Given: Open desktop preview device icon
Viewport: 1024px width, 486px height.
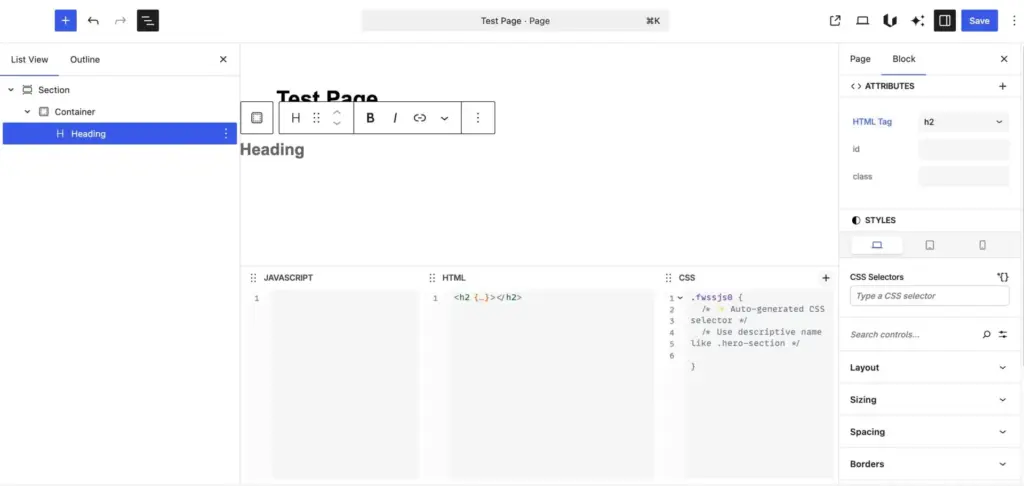Looking at the screenshot, I should [862, 20].
